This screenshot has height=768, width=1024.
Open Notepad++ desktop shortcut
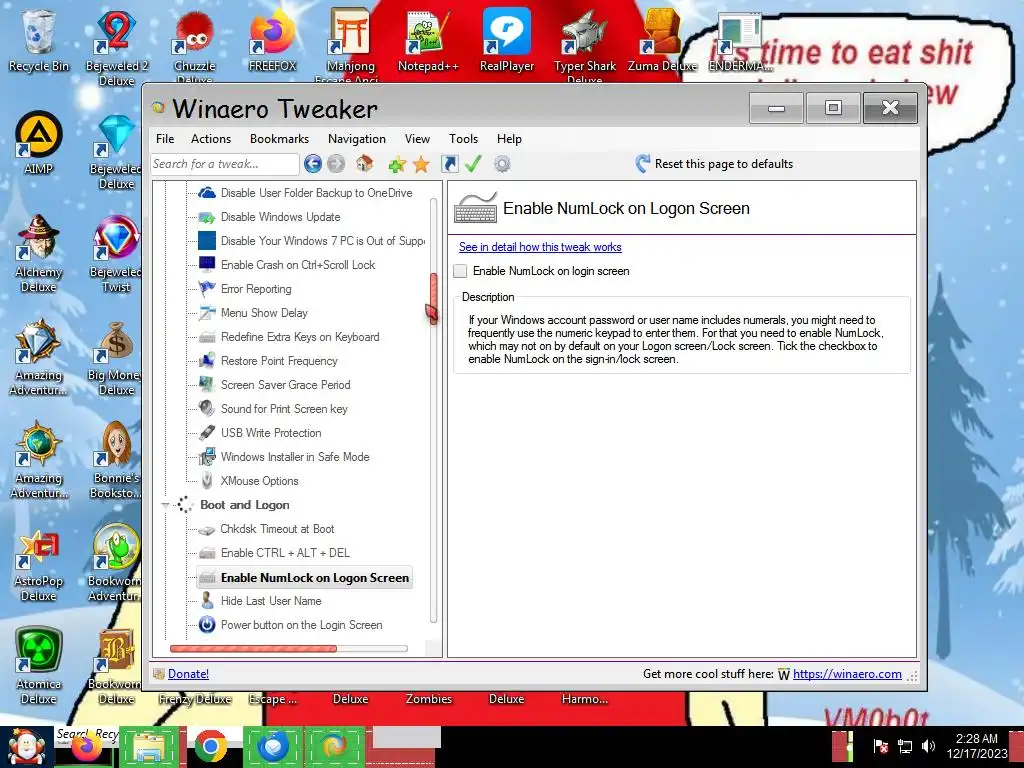point(428,40)
